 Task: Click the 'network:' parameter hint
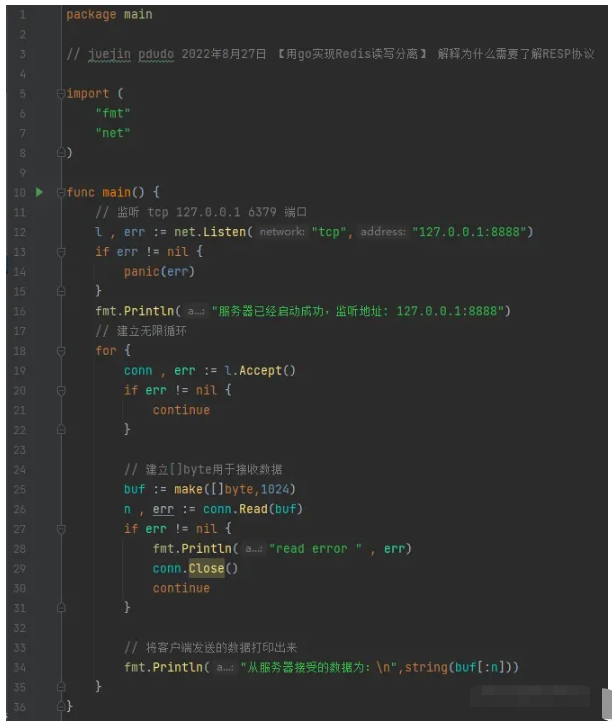pos(282,232)
